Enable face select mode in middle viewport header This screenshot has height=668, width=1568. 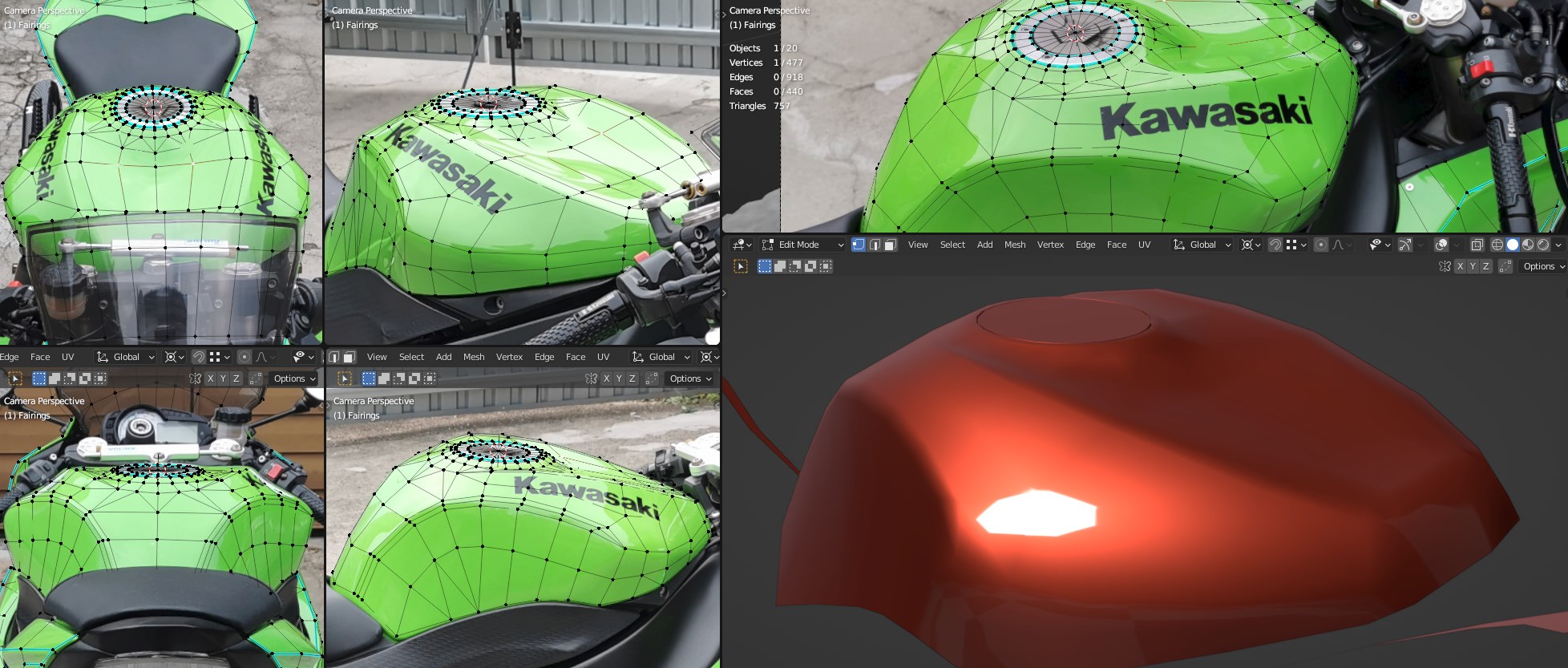click(x=349, y=357)
